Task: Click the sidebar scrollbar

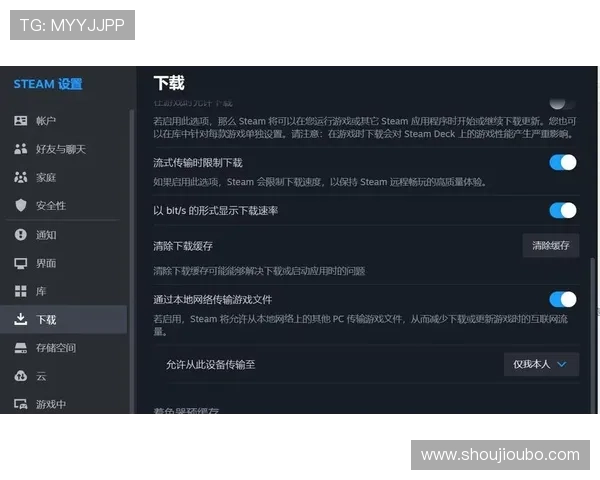Action: point(132,260)
